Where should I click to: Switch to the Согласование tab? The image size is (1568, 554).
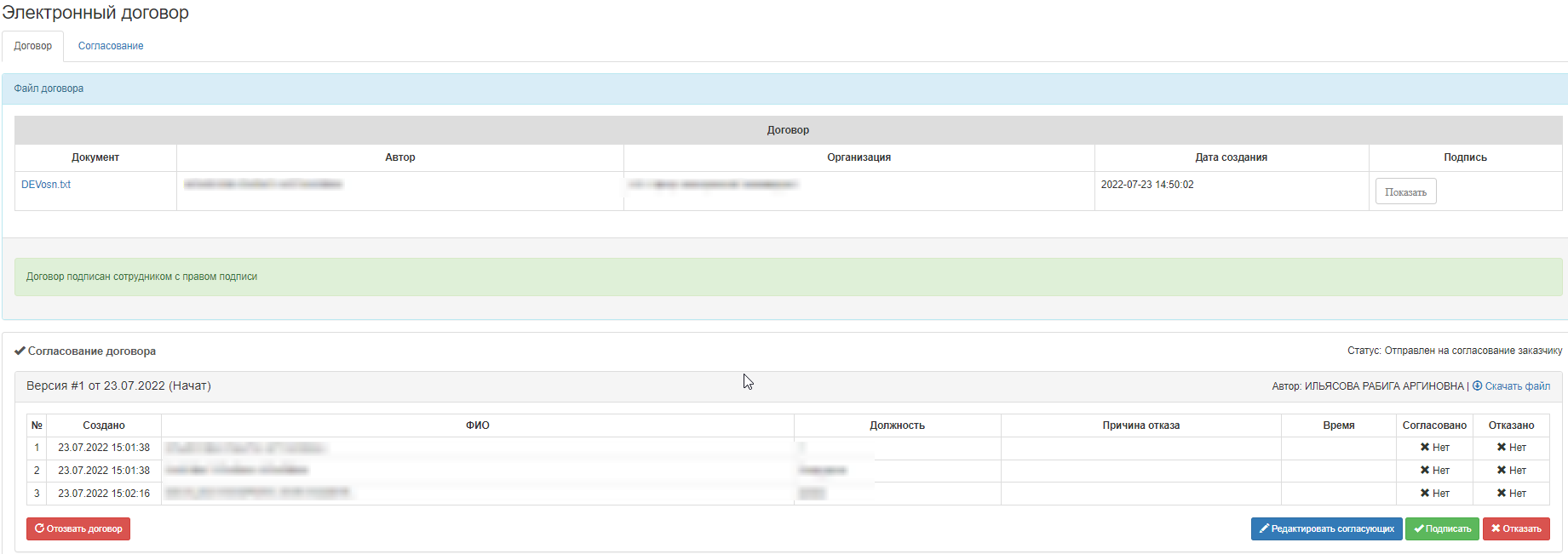(111, 46)
